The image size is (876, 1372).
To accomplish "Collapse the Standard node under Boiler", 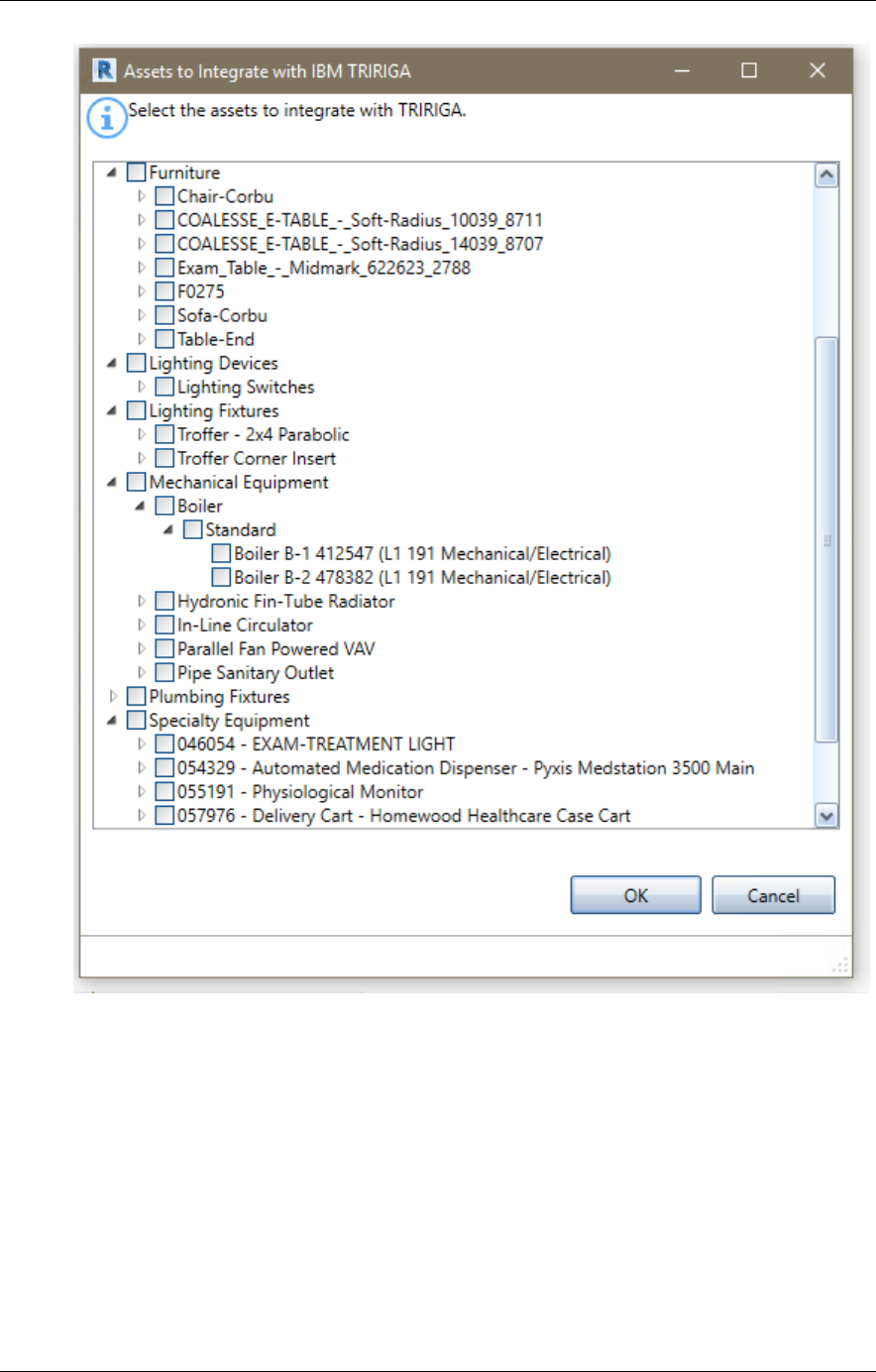I will pyautogui.click(x=169, y=529).
